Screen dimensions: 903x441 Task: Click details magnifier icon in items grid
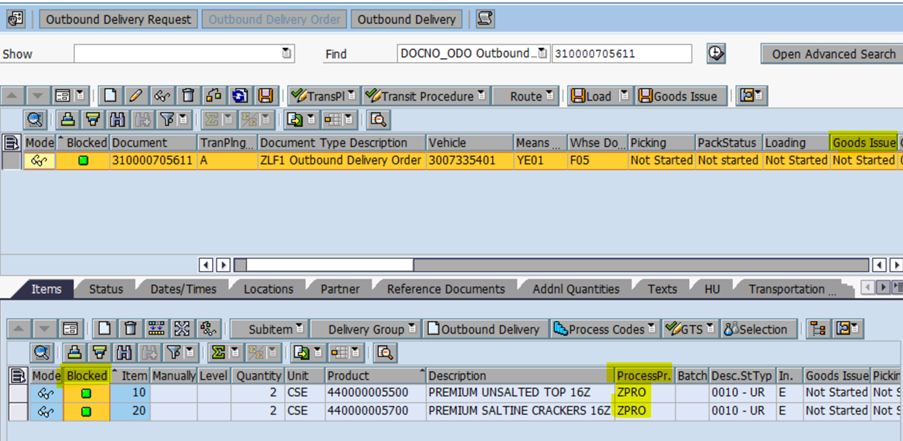click(40, 352)
